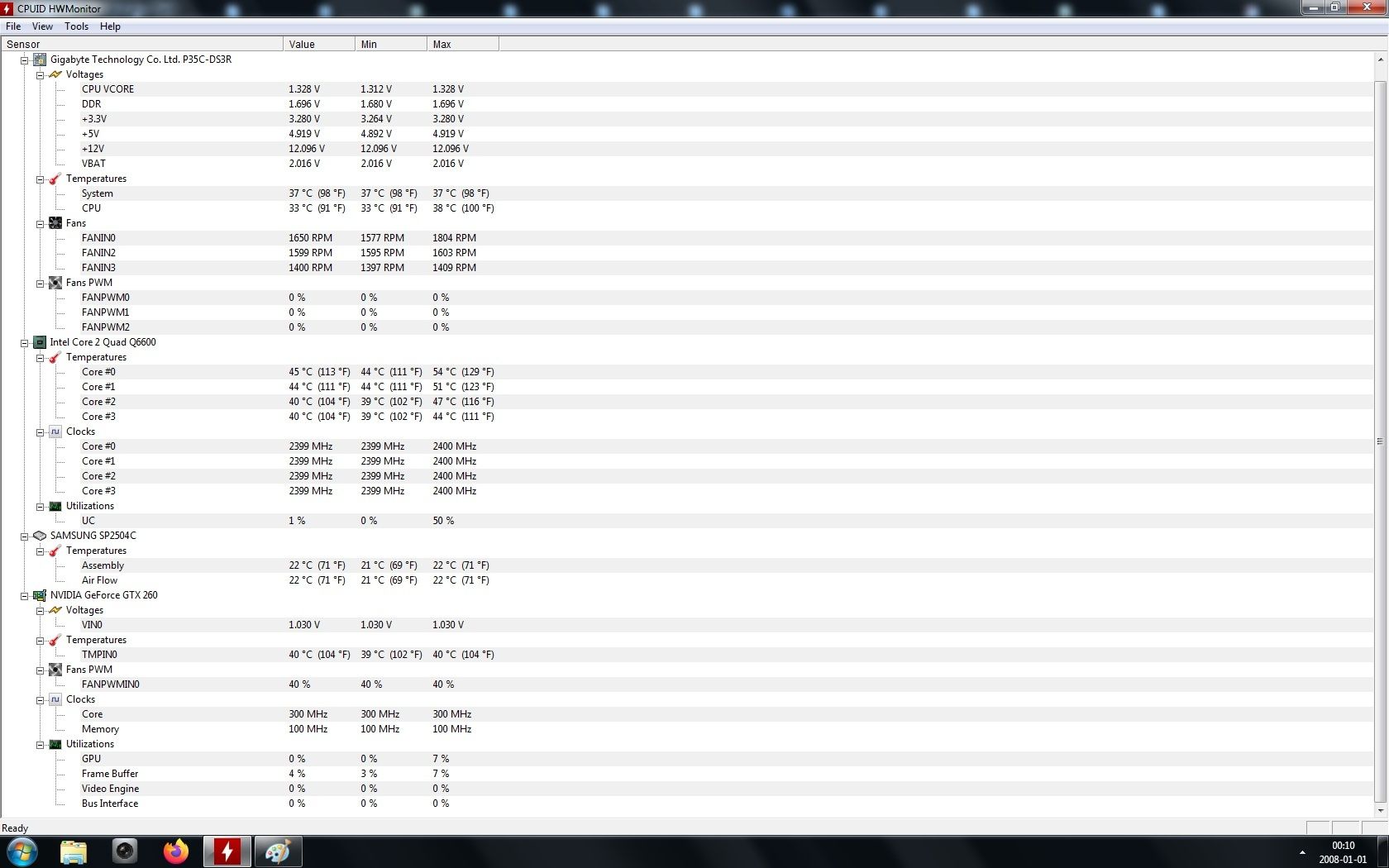Collapse the motherboard Fans group
The image size is (1389, 868).
point(40,224)
